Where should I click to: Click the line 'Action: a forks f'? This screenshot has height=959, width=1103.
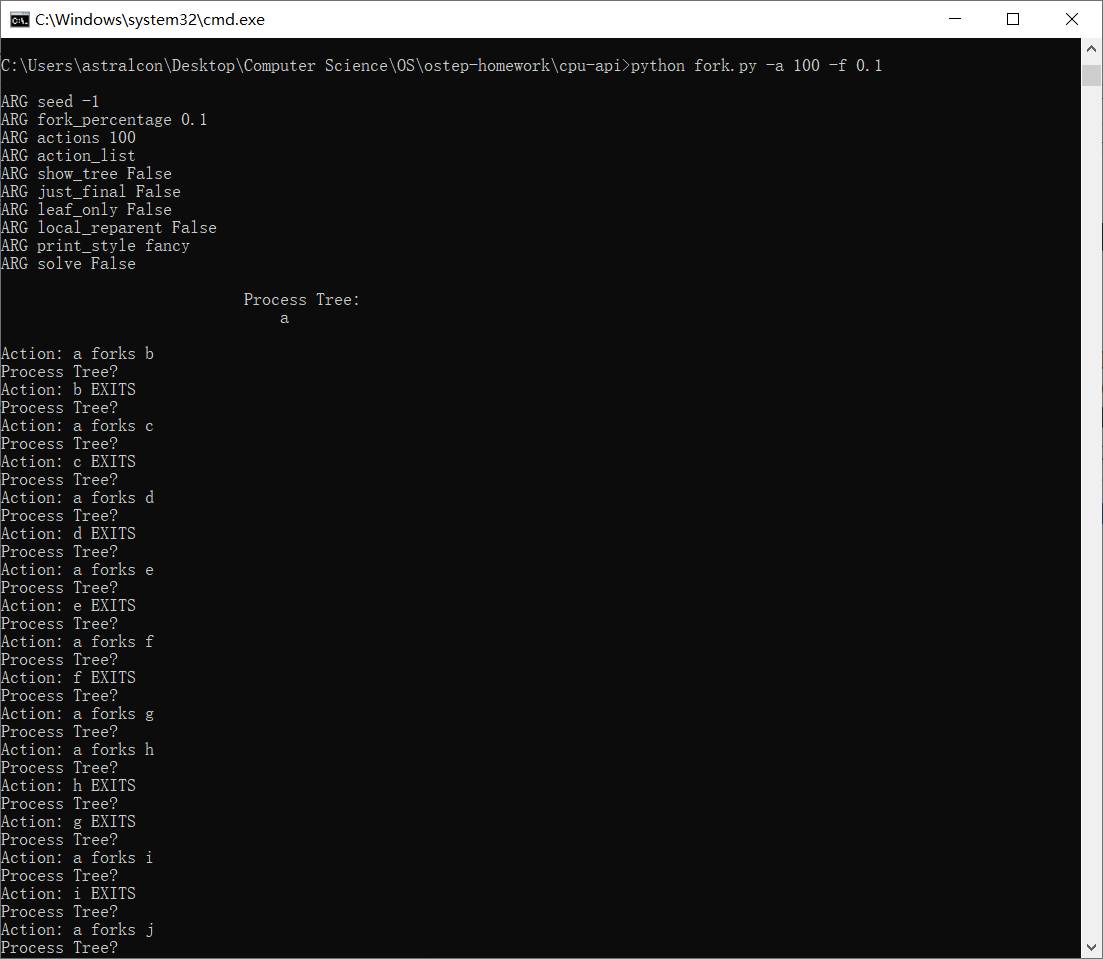(x=77, y=641)
